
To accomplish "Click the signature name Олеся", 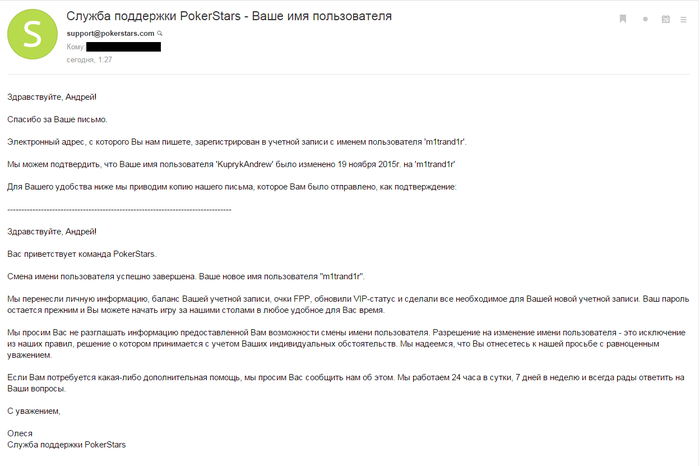I will tap(20, 433).
